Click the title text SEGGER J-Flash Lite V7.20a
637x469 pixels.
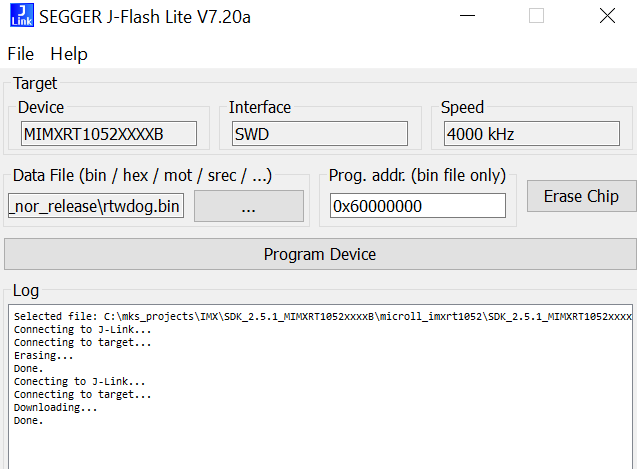tap(145, 17)
